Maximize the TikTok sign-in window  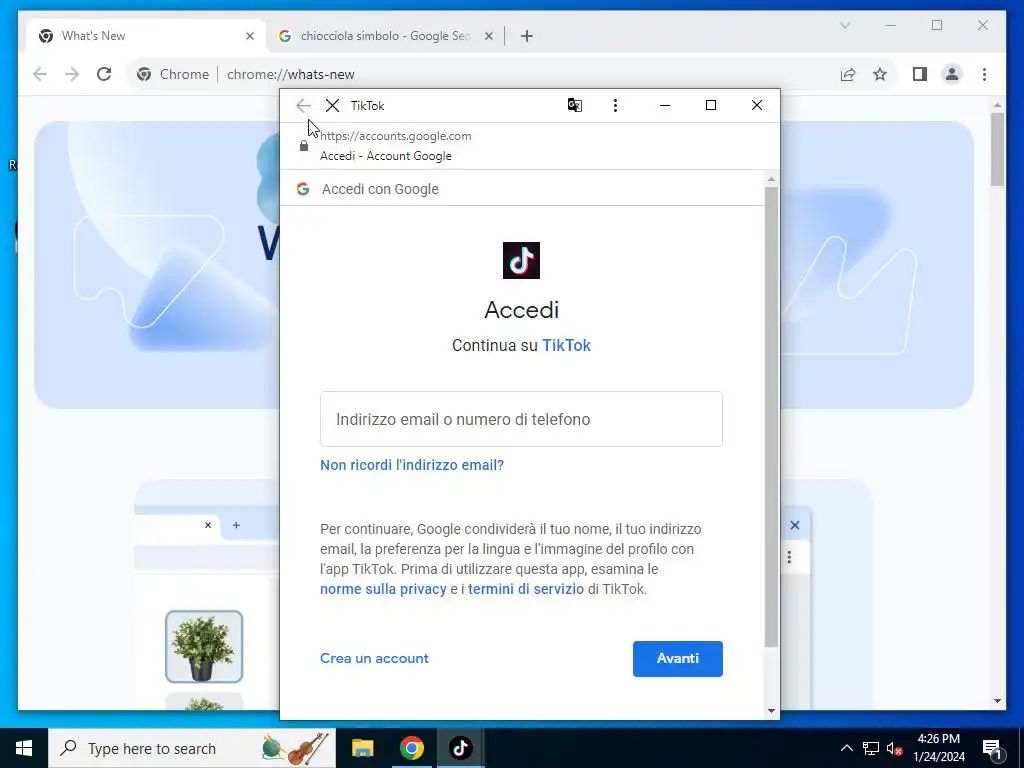[711, 105]
